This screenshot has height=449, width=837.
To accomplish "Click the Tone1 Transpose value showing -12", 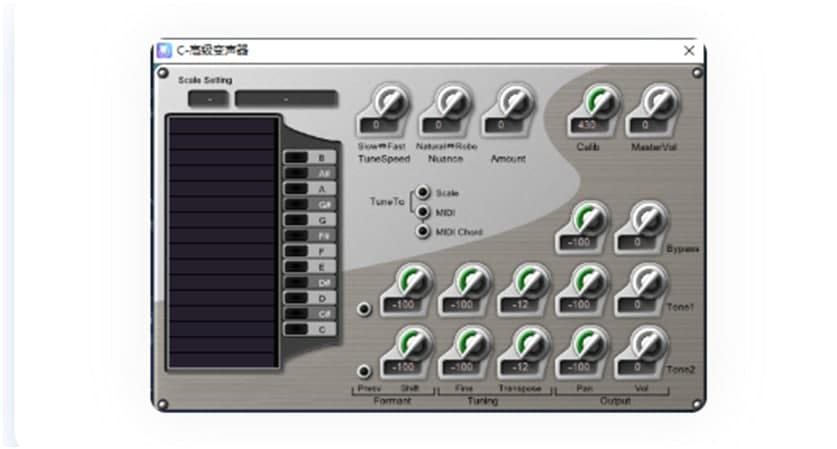I will pos(520,305).
